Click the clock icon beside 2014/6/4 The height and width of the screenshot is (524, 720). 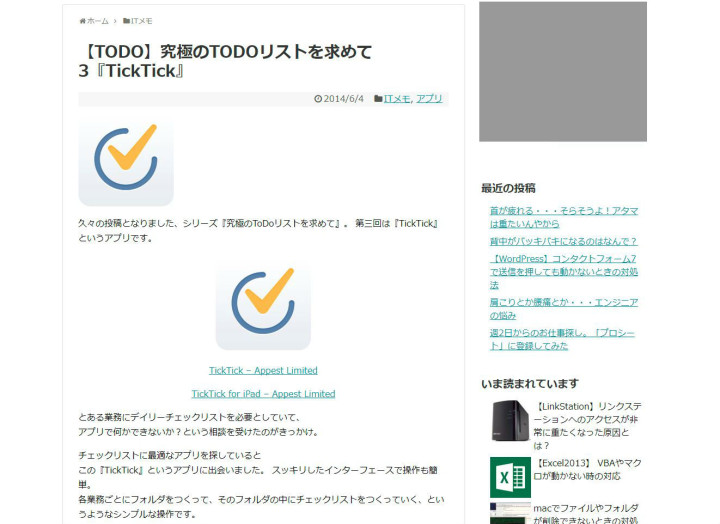click(318, 99)
